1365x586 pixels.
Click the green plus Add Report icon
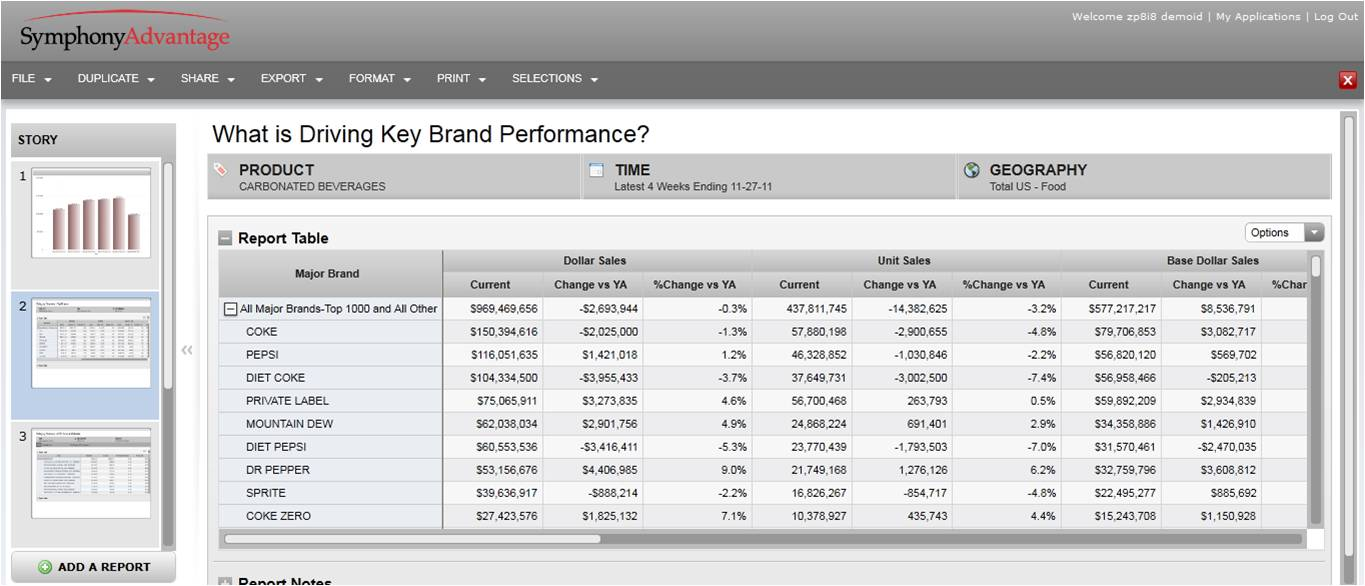[x=45, y=567]
